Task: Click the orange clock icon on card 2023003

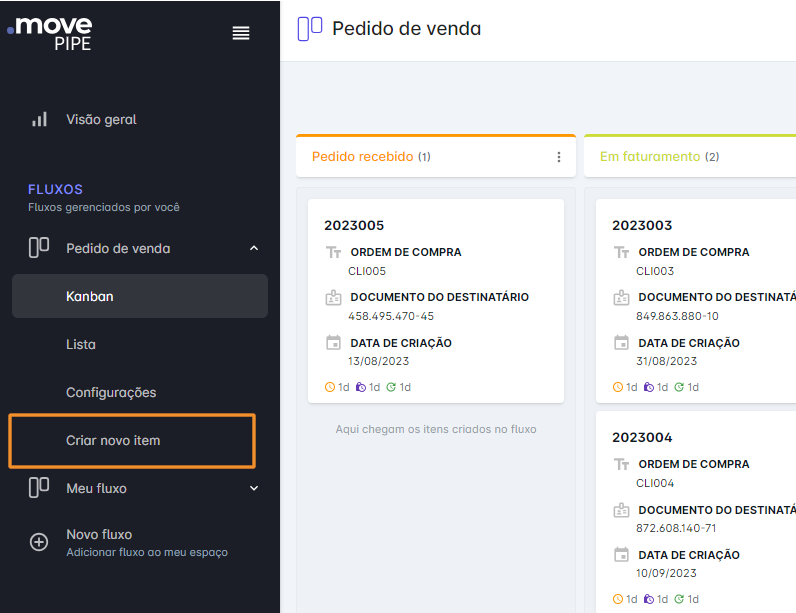Action: (x=618, y=387)
